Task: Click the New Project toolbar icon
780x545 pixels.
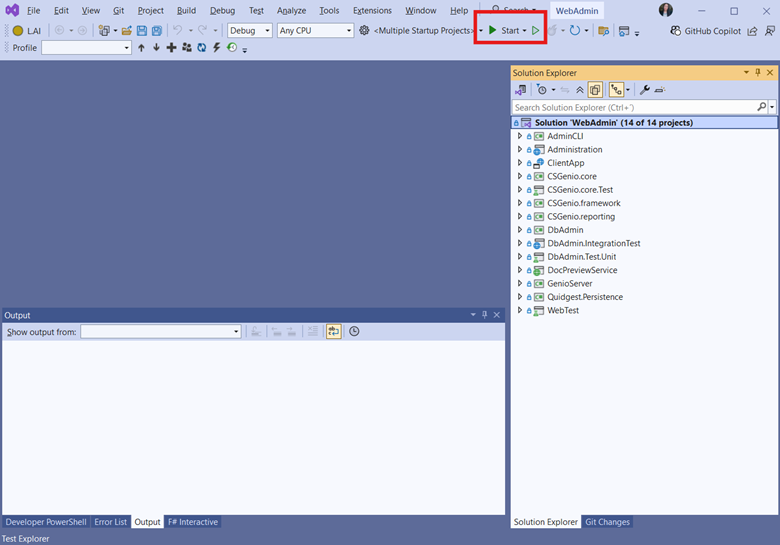Action: pyautogui.click(x=104, y=30)
